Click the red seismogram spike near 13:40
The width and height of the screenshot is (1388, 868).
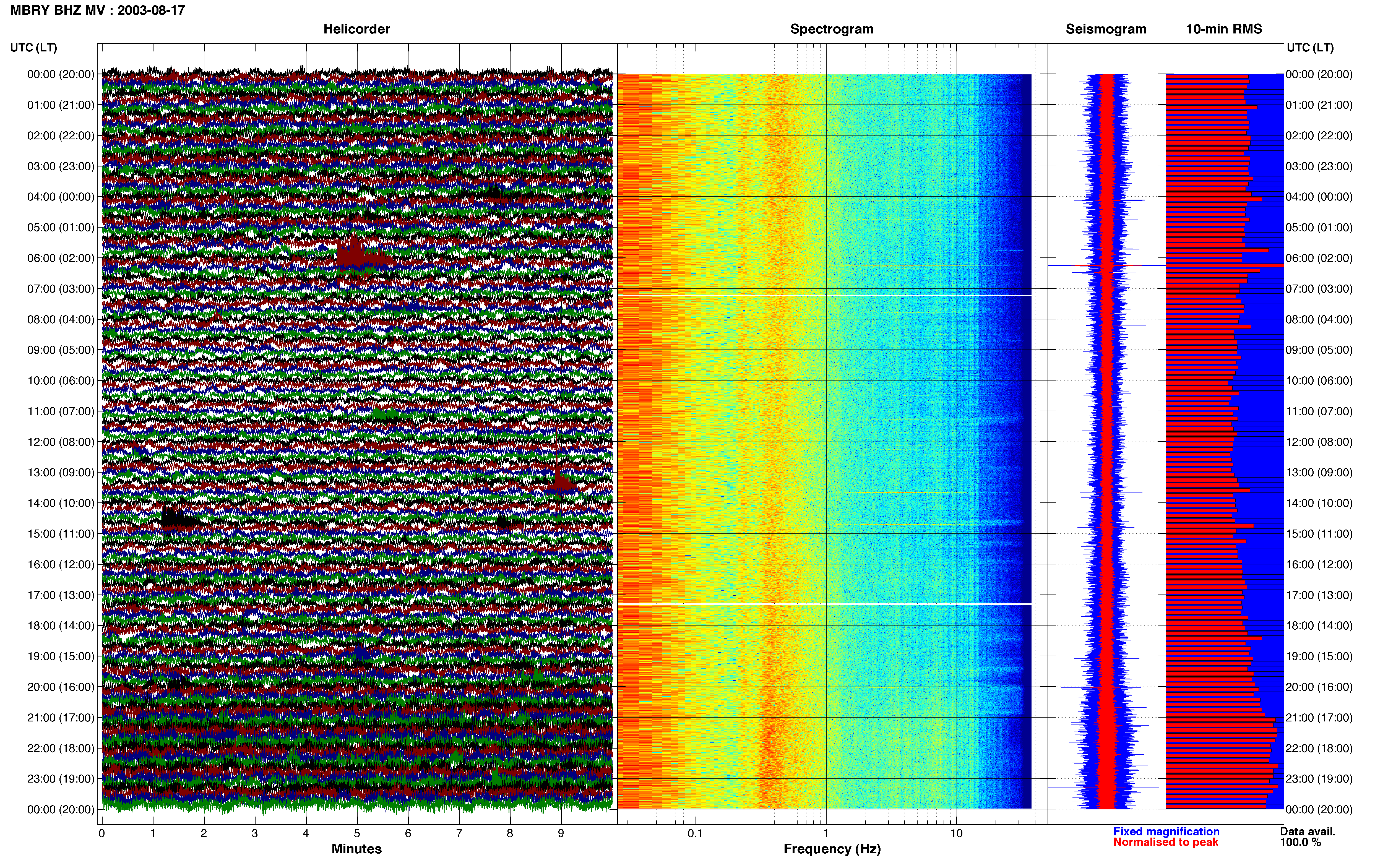(1107, 492)
